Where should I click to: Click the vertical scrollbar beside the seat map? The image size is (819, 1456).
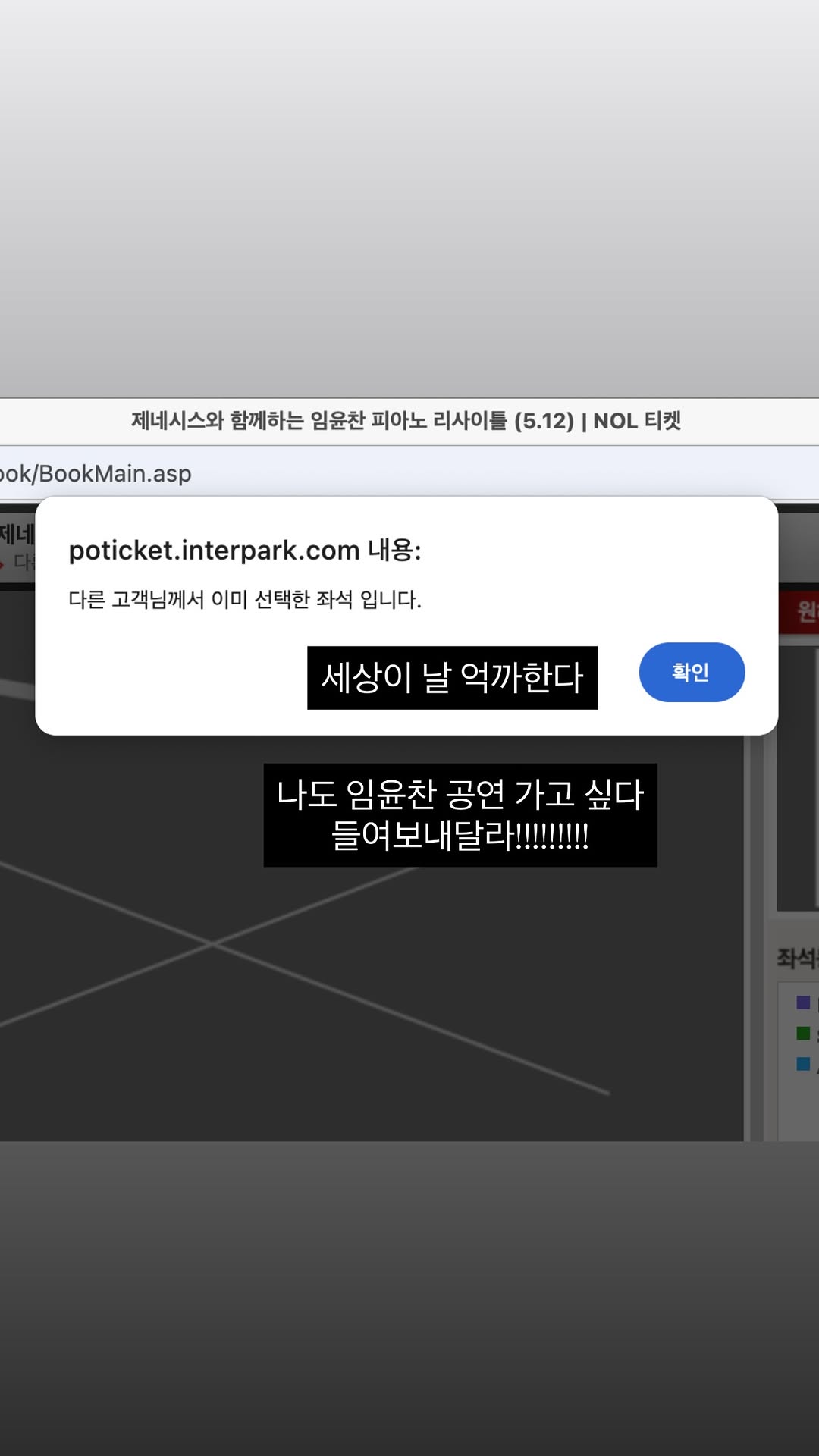click(x=748, y=940)
